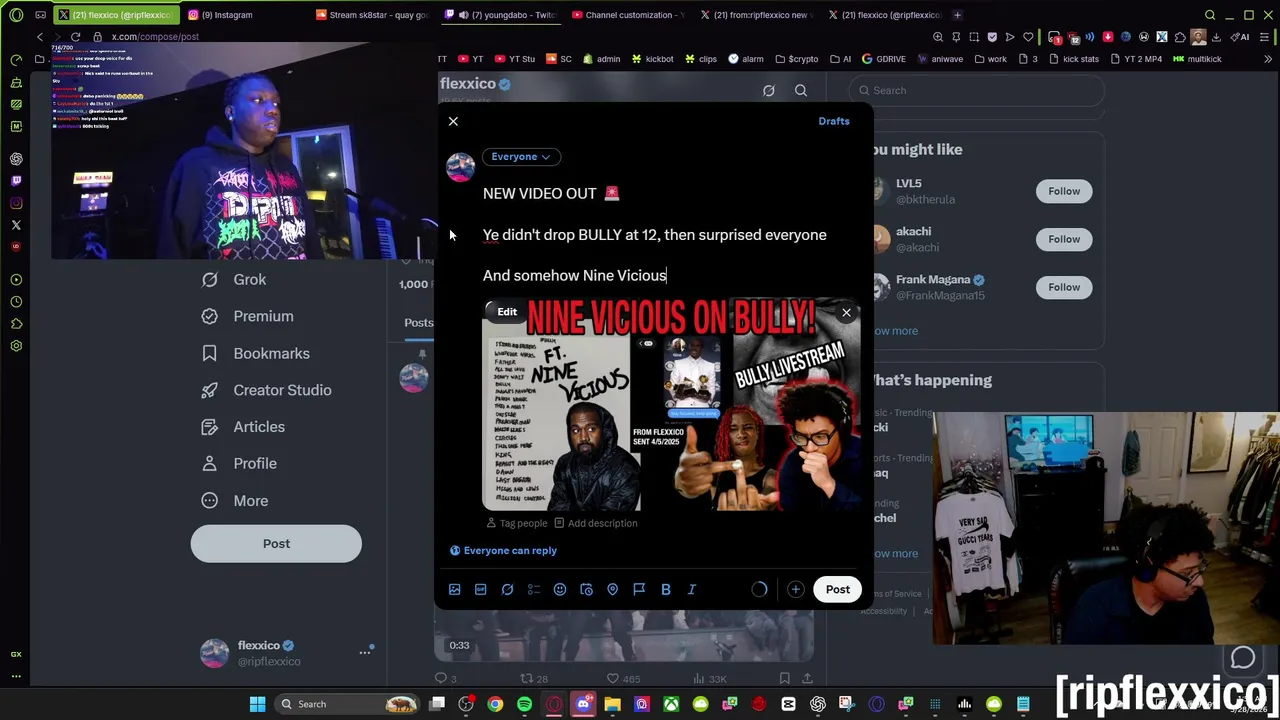Viewport: 1280px width, 720px height.
Task: Open Windows Start menu
Action: [x=257, y=705]
